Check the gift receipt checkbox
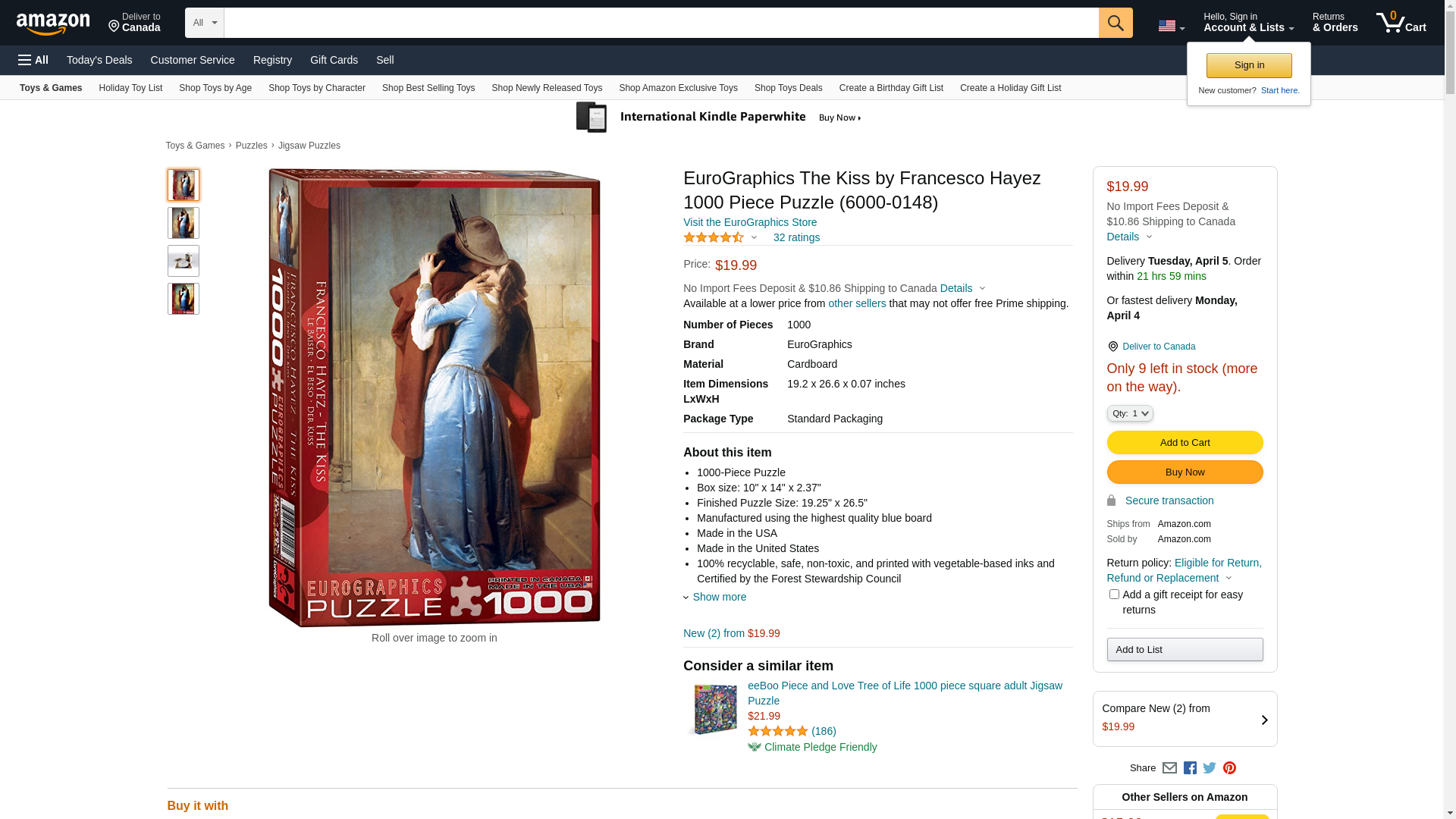This screenshot has height=819, width=1456. [1113, 595]
